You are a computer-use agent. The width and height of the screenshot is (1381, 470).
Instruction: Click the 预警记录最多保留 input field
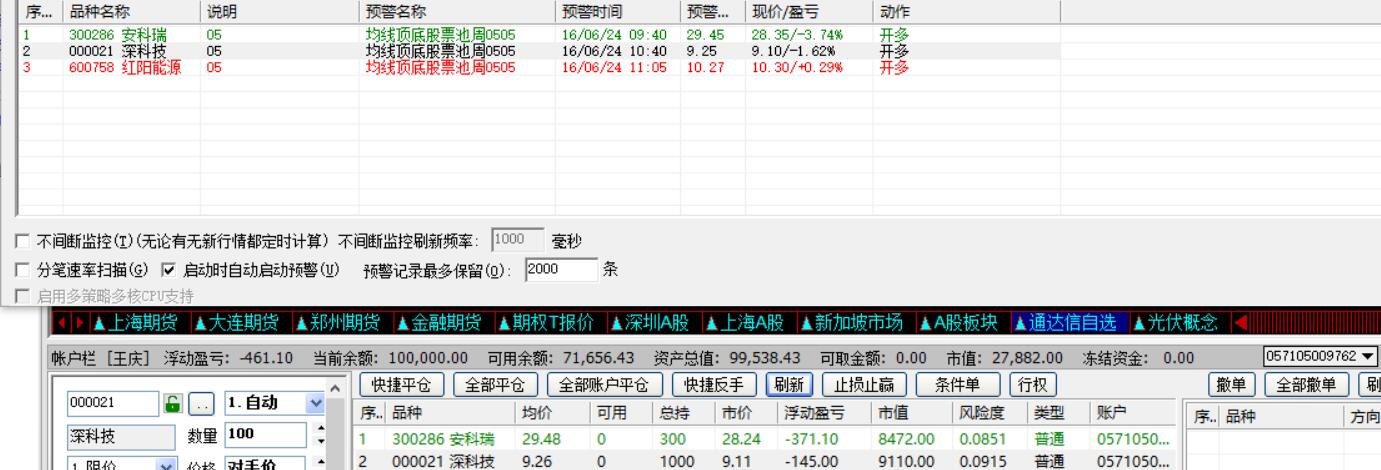(x=560, y=270)
